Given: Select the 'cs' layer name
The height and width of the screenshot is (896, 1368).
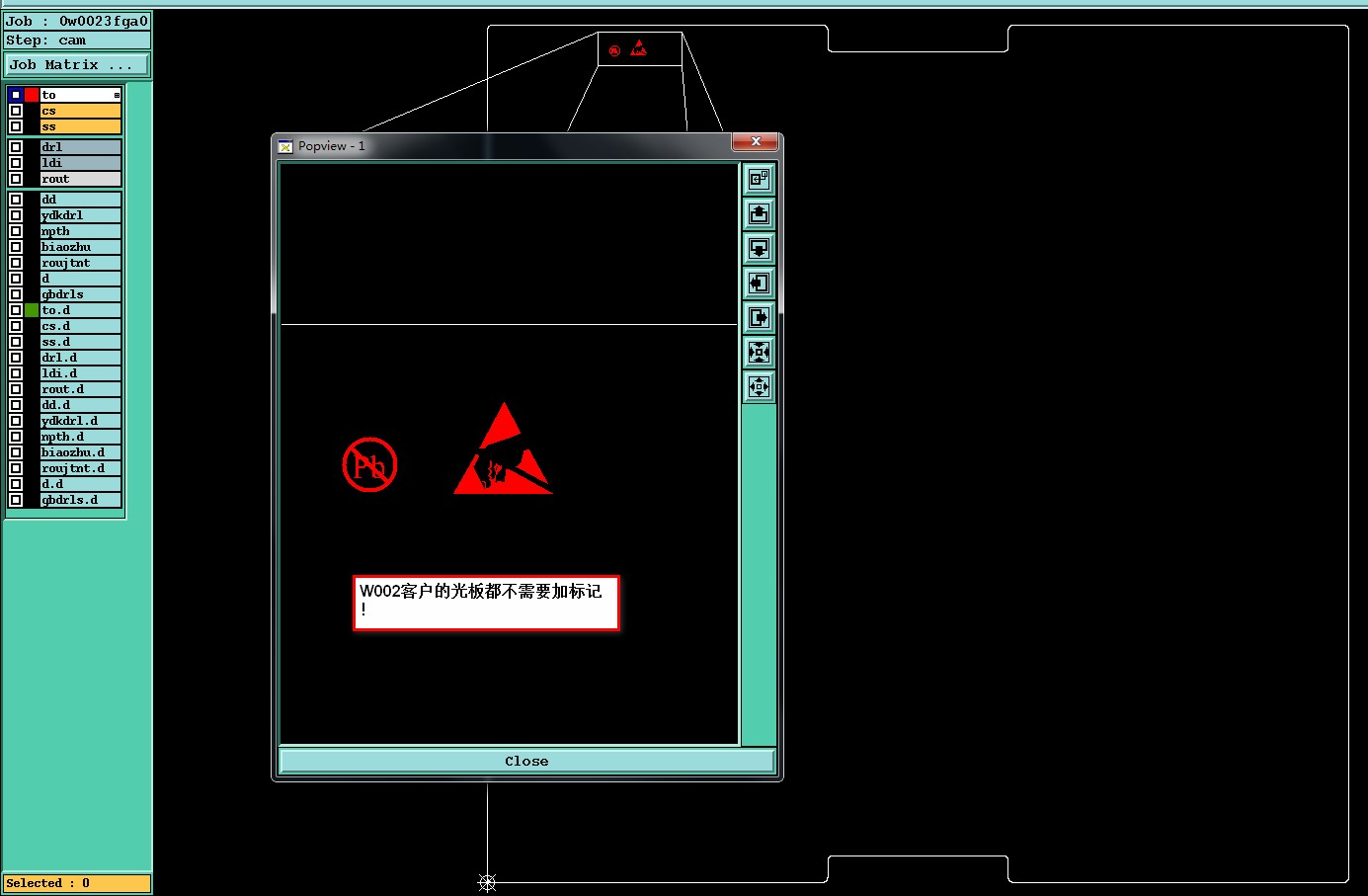Looking at the screenshot, I should coord(80,111).
